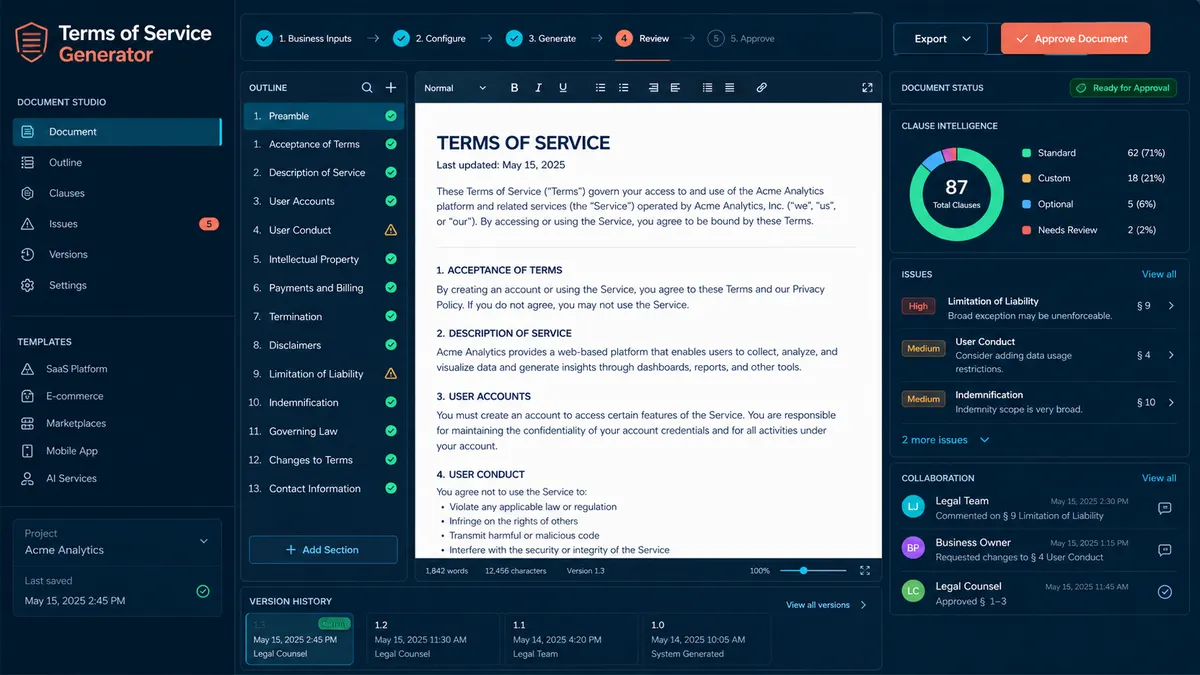Expand the editor with the top fullscreen icon
This screenshot has height=675, width=1200.
pyautogui.click(x=867, y=88)
